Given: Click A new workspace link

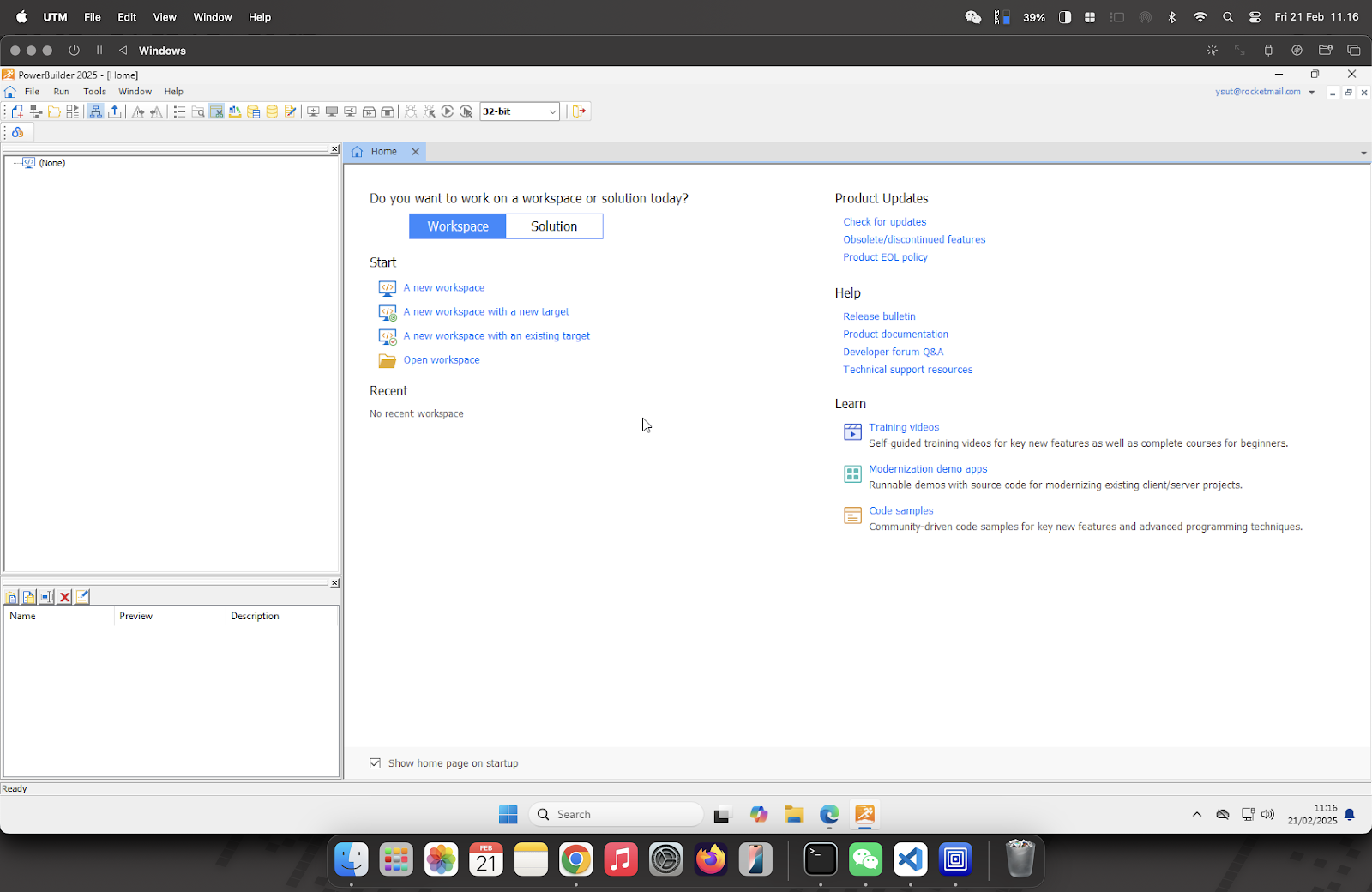Looking at the screenshot, I should coord(444,288).
